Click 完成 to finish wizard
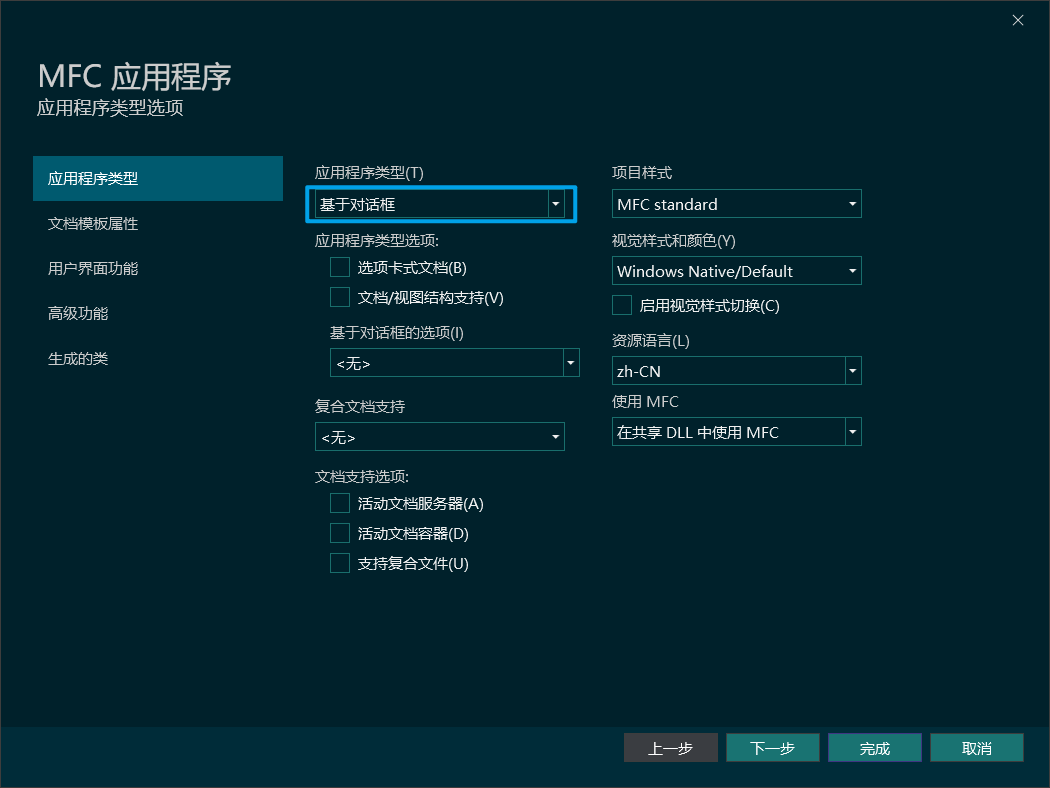This screenshot has width=1050, height=788. point(875,748)
